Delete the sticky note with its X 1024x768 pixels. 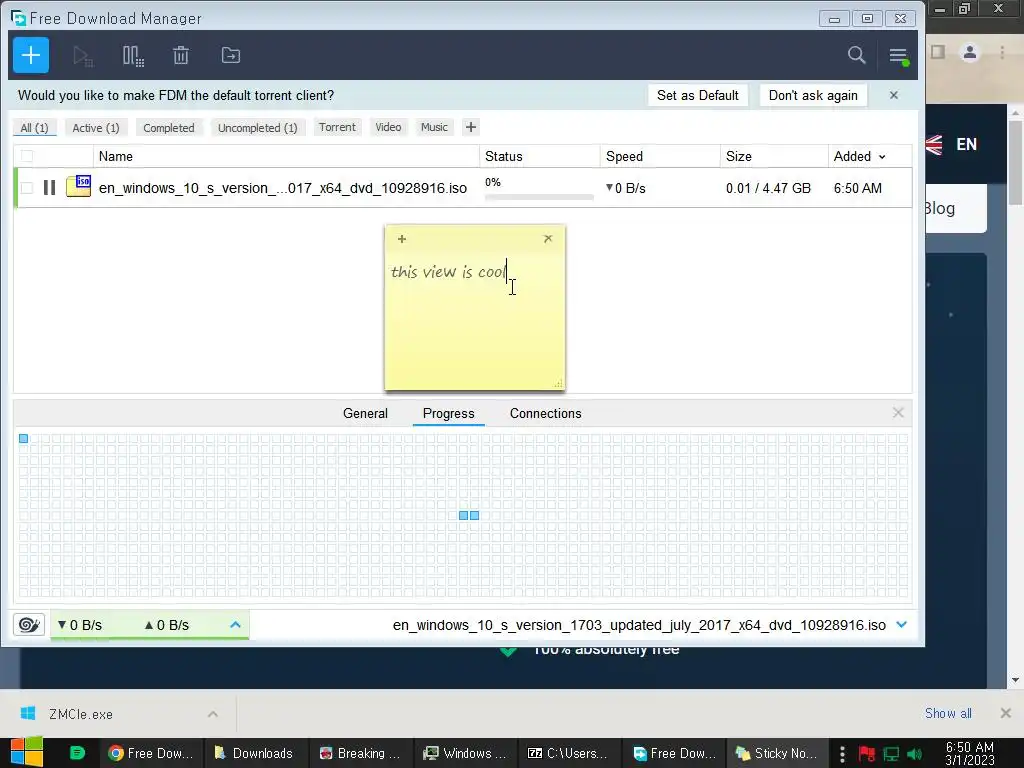(548, 238)
